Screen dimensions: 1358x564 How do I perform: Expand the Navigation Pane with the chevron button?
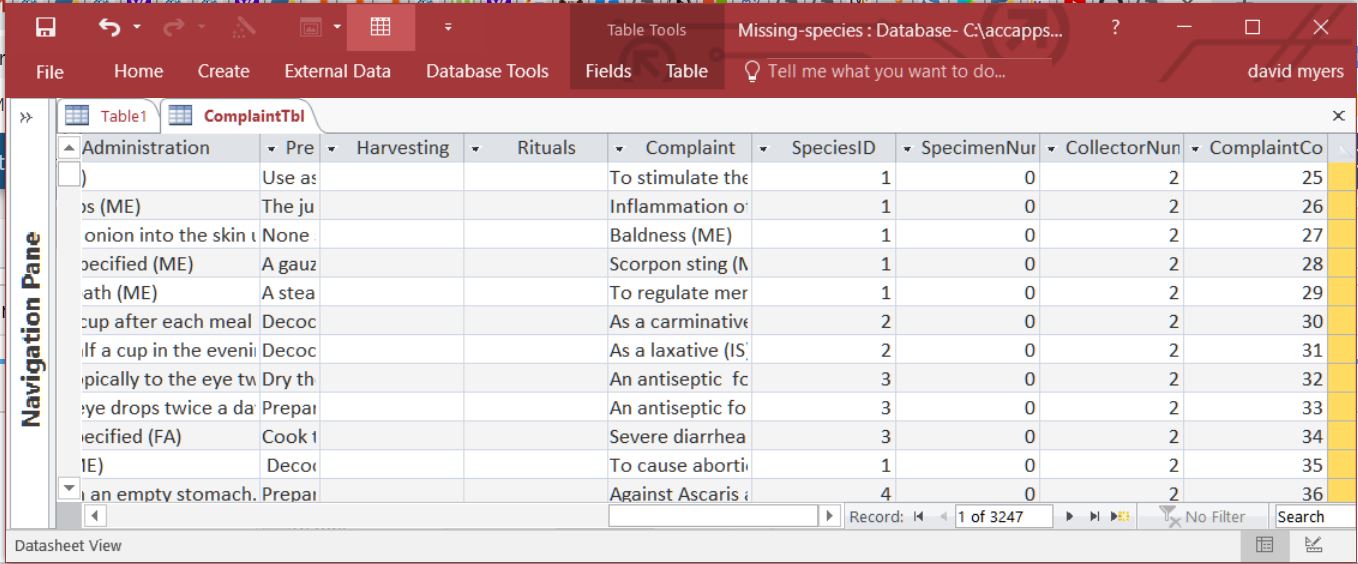tap(26, 117)
